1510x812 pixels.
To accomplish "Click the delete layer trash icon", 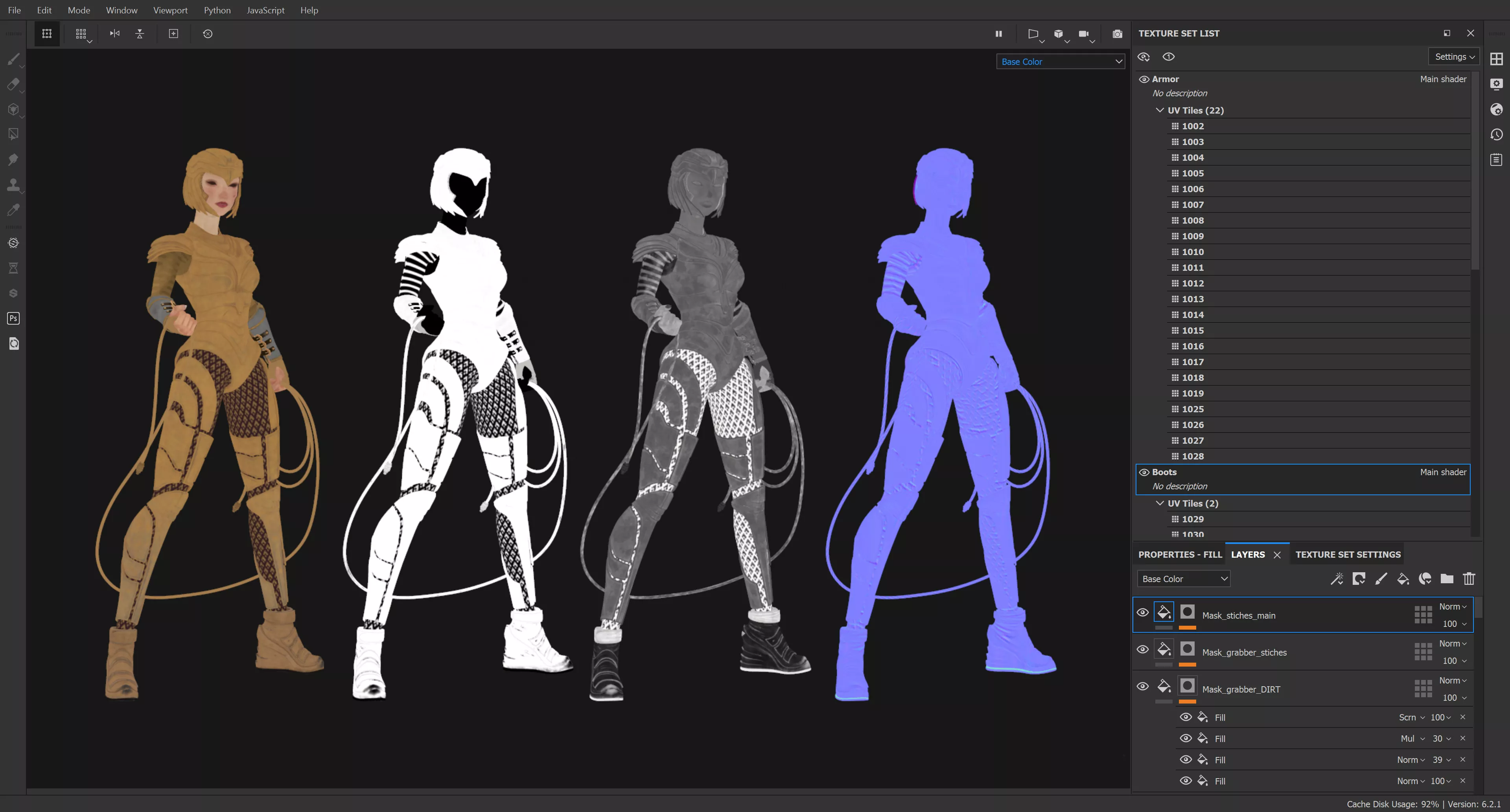I will tap(1468, 579).
